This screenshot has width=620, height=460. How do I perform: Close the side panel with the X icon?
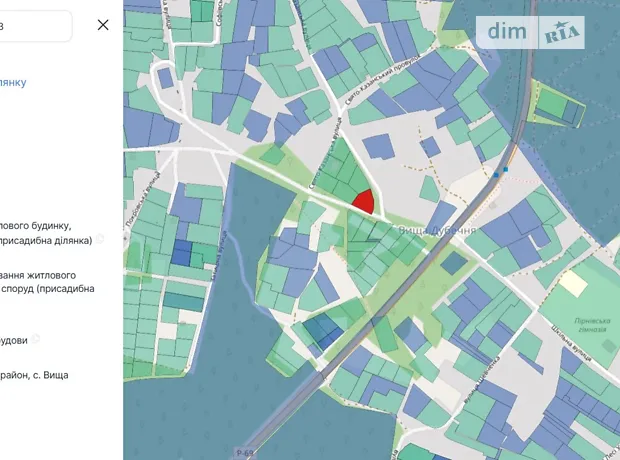pyautogui.click(x=103, y=25)
